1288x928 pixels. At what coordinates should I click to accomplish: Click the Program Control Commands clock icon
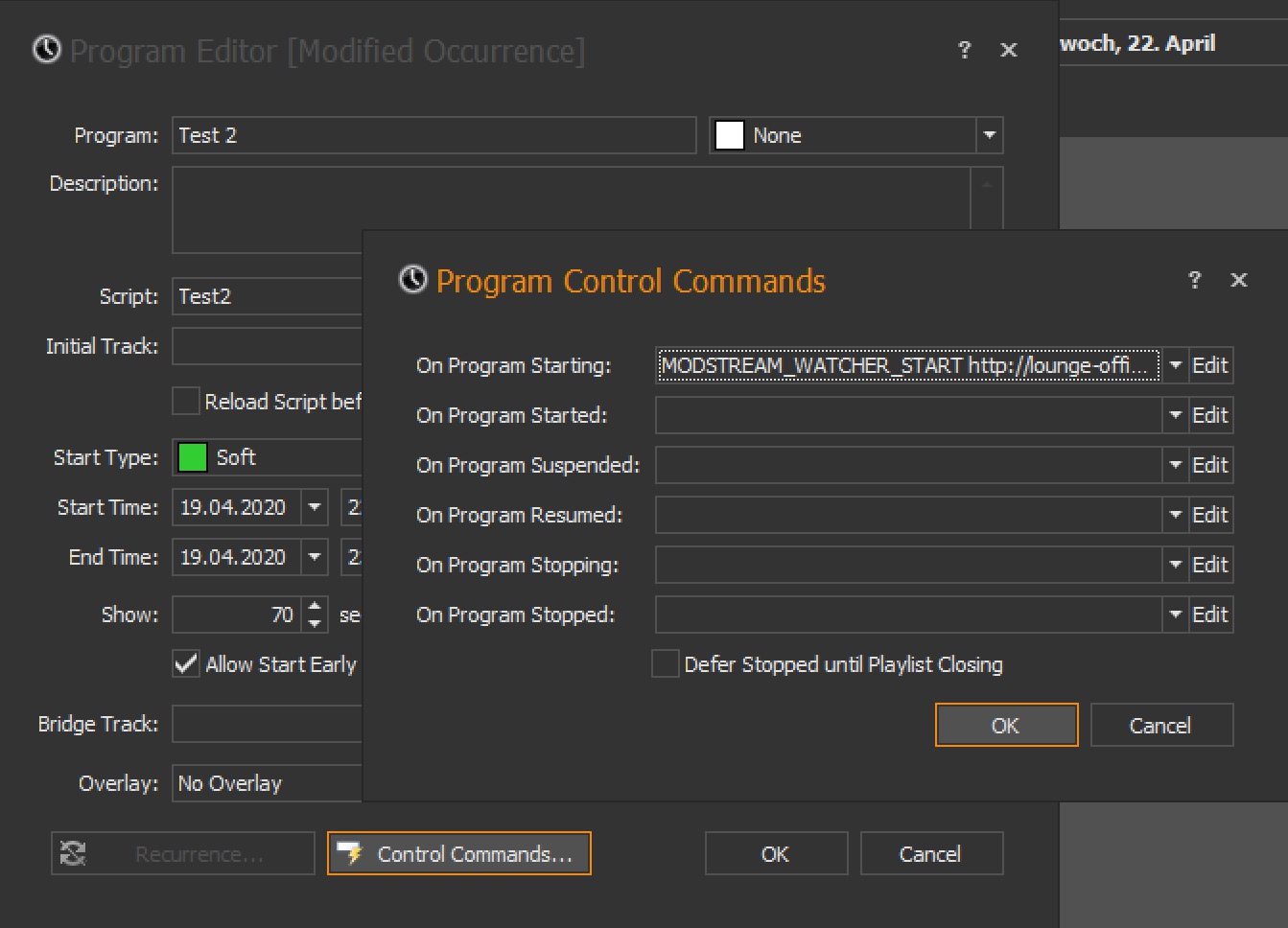[x=413, y=280]
